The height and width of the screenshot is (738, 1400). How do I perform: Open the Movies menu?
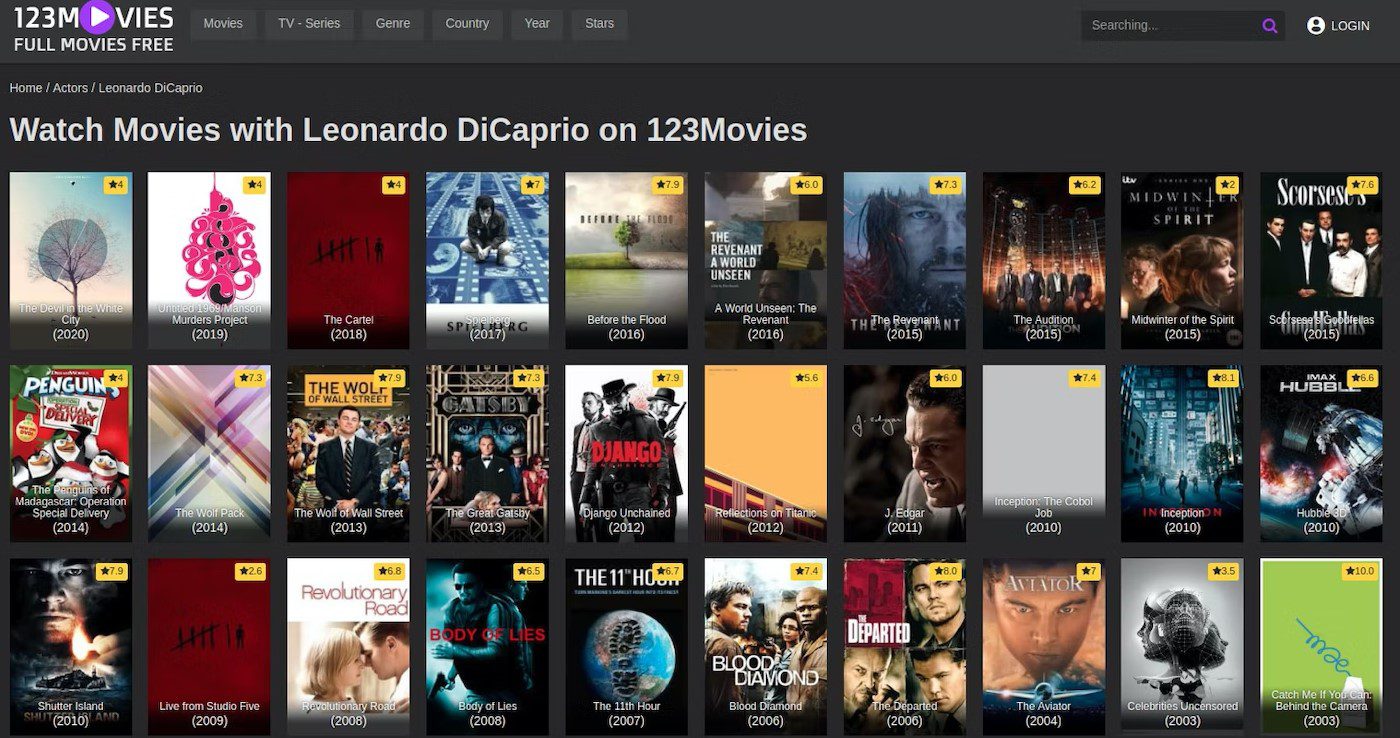pyautogui.click(x=223, y=24)
